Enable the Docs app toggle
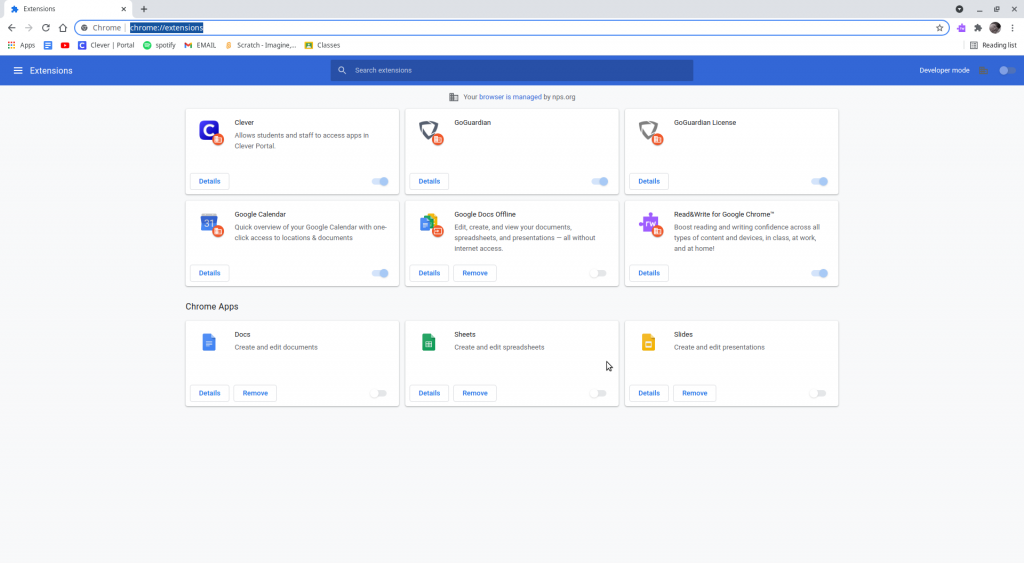Screen dimensions: 1024x563 coord(378,393)
